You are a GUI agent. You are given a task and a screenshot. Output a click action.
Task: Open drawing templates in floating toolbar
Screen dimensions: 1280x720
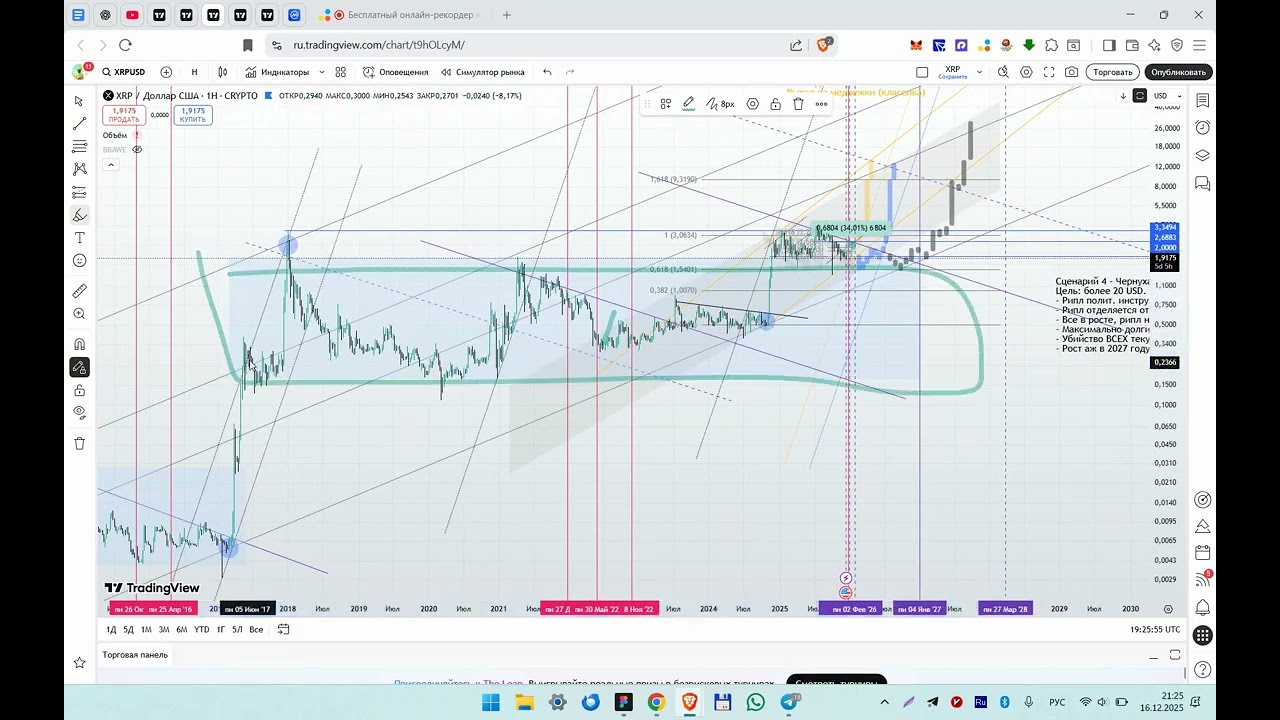[x=665, y=104]
